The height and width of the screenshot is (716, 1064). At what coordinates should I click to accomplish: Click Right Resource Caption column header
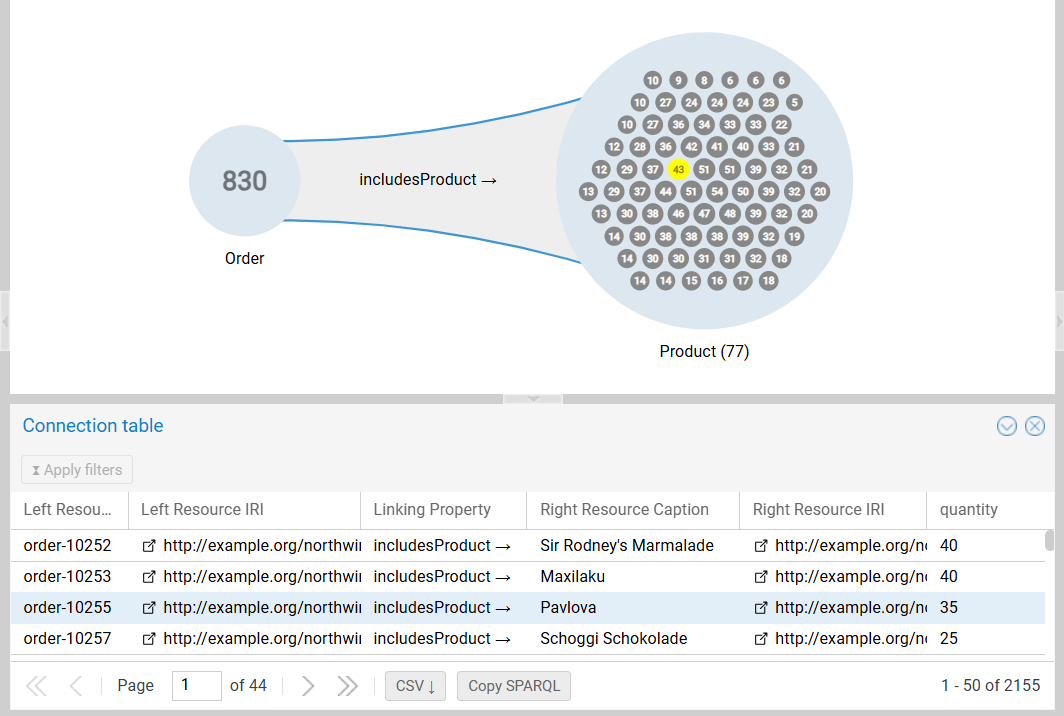(624, 509)
